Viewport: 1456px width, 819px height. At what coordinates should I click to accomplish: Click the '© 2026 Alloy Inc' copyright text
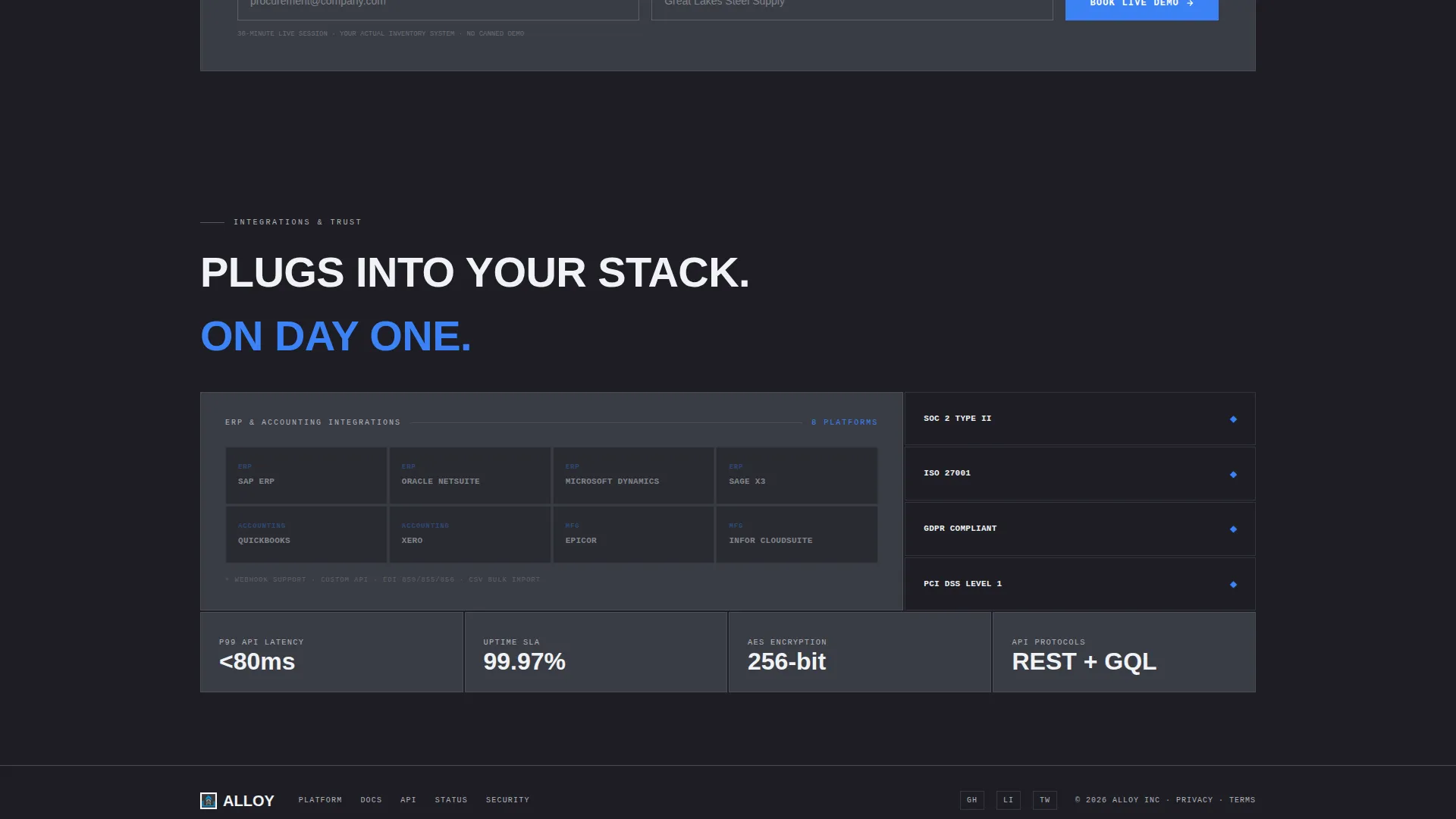tap(1117, 800)
